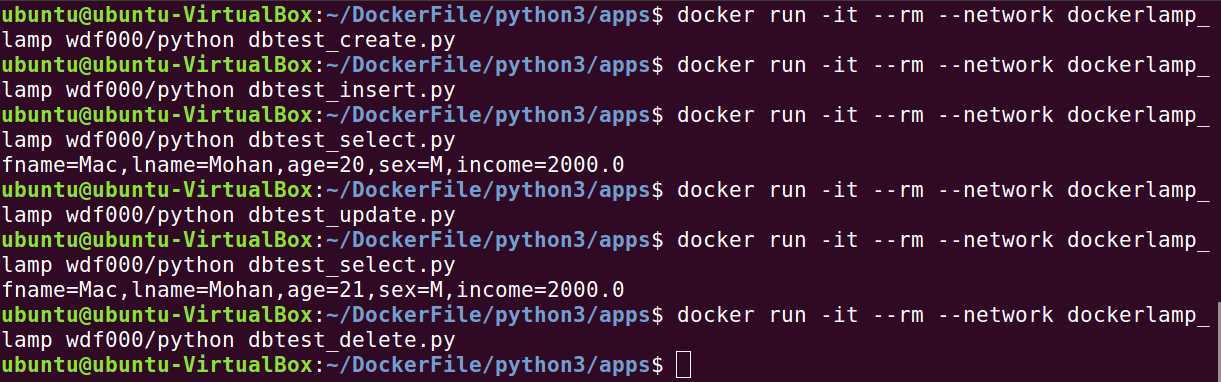Click the word lamp preceding wdf000/python dbtest_update.py
The width and height of the screenshot is (1221, 382).
click(27, 215)
